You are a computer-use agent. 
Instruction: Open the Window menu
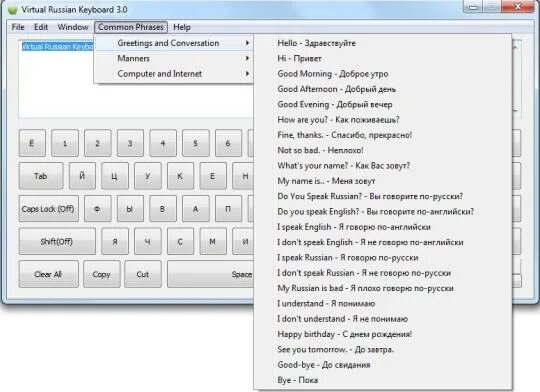[73, 27]
